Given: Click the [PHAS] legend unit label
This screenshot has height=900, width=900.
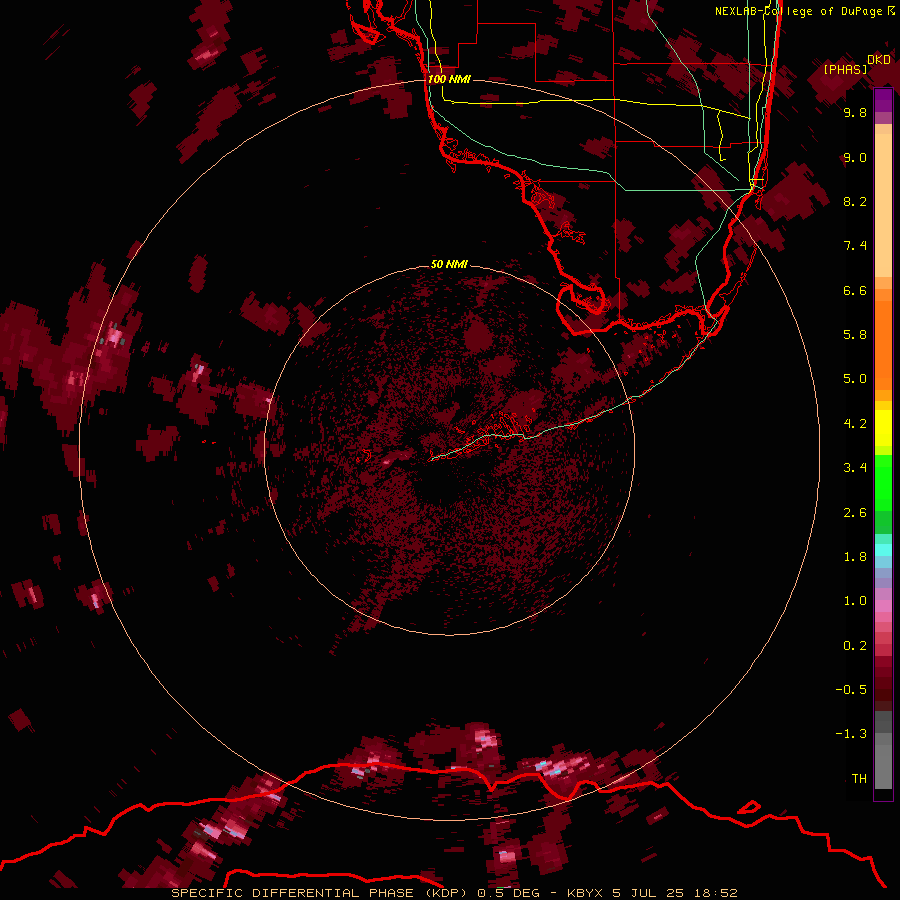Looking at the screenshot, I should [x=845, y=70].
